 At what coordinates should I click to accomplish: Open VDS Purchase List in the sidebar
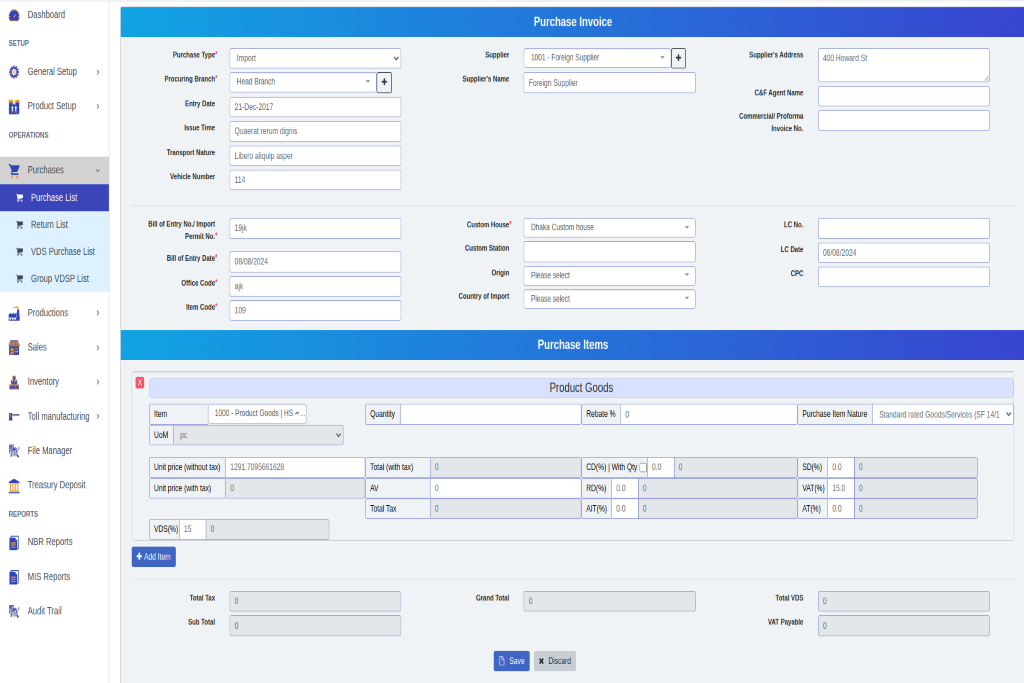tap(54, 252)
